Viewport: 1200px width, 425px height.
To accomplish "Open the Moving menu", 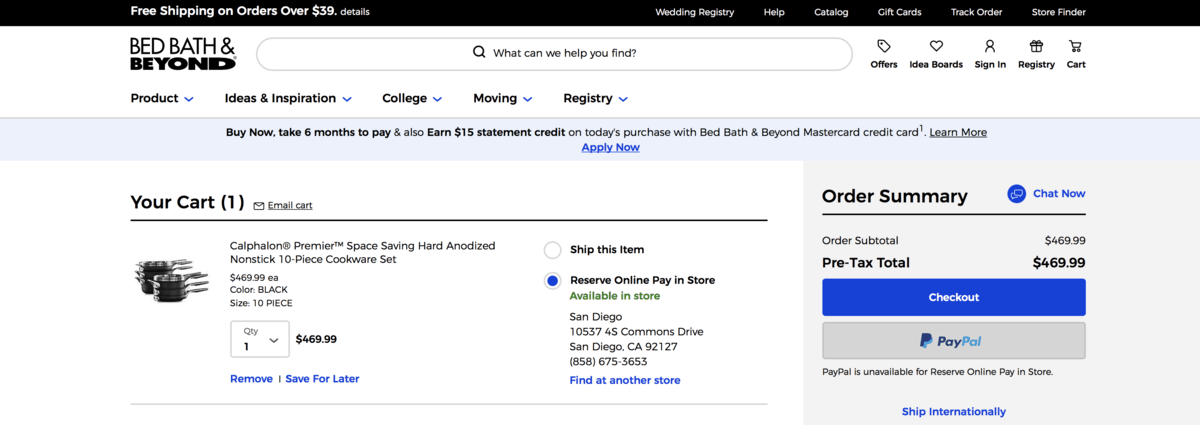I will coord(503,98).
